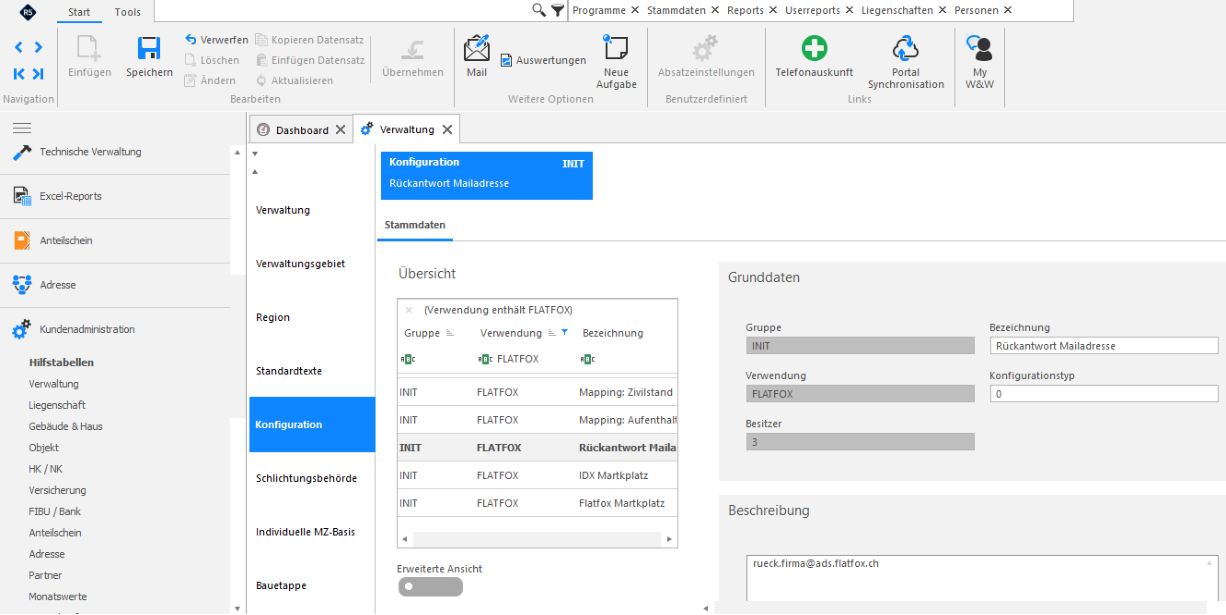
Task: Toggle the Erweiterte Ansicht switch
Action: pyautogui.click(x=430, y=587)
